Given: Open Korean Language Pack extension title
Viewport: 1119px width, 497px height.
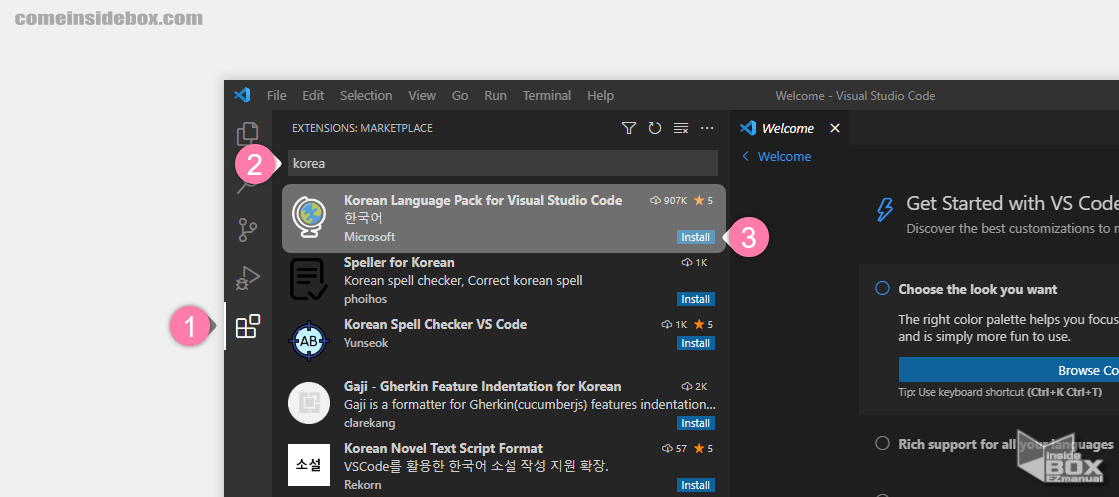Looking at the screenshot, I should click(483, 201).
